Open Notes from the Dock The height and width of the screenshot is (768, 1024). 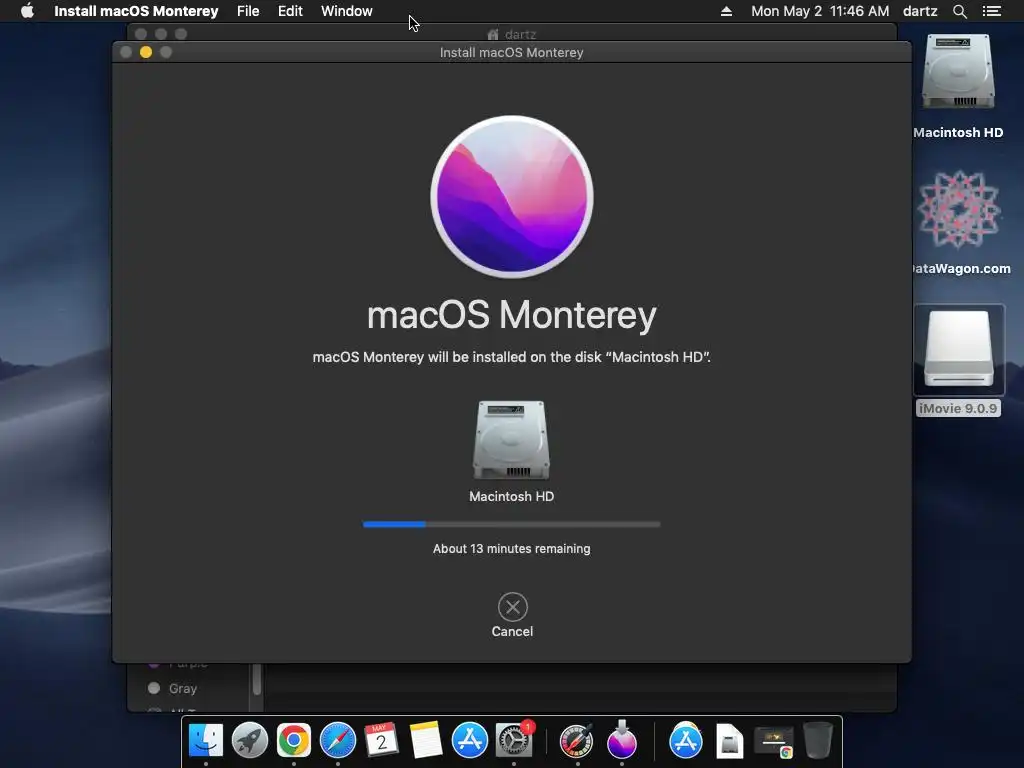426,740
